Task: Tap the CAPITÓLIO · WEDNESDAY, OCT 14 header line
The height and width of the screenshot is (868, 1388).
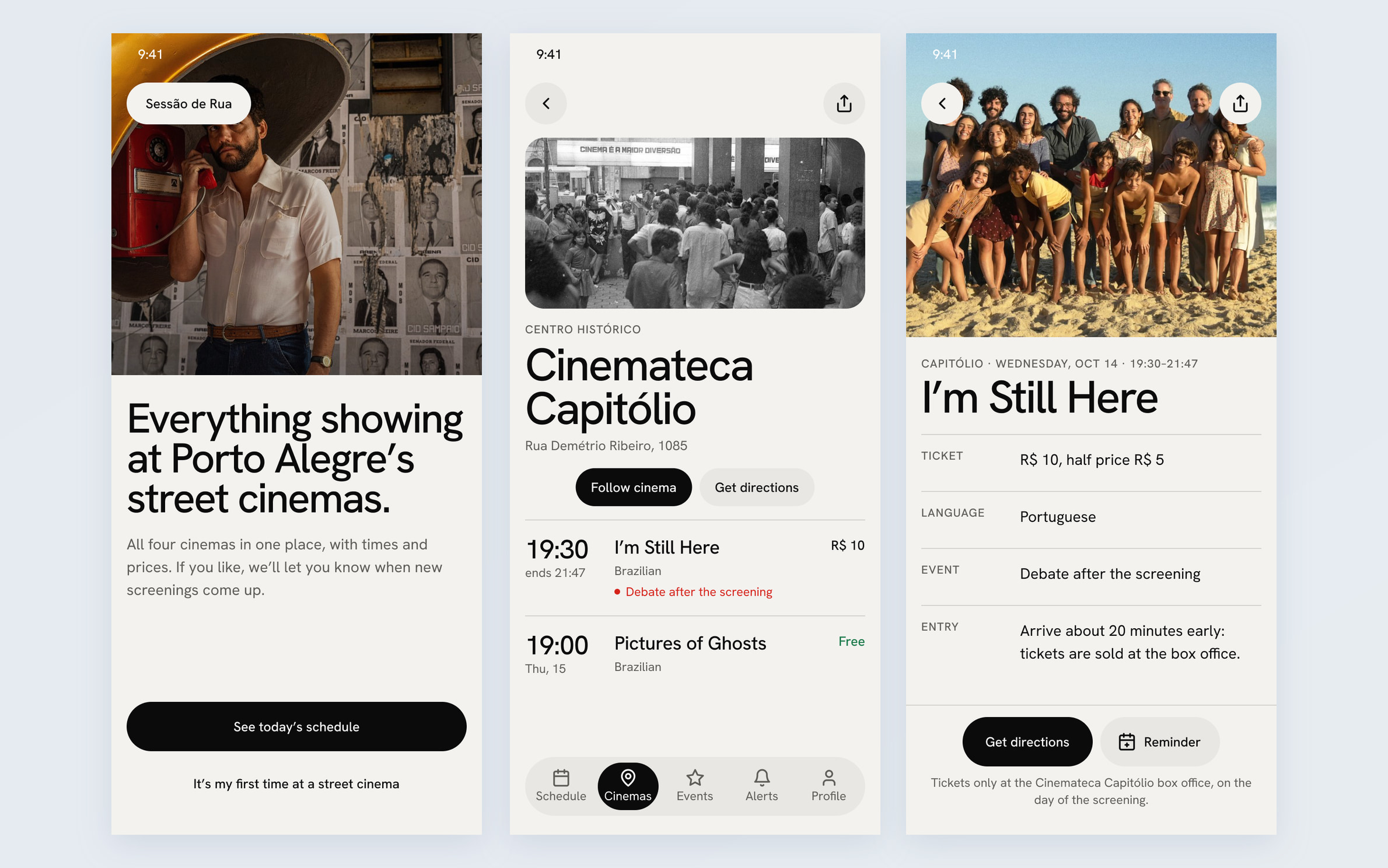Action: [1059, 363]
